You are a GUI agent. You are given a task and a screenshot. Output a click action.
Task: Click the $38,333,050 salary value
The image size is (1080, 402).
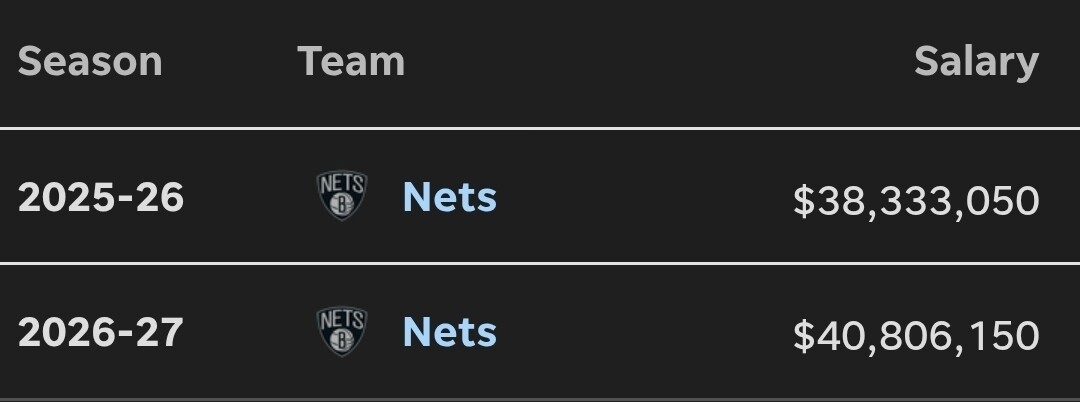(916, 201)
